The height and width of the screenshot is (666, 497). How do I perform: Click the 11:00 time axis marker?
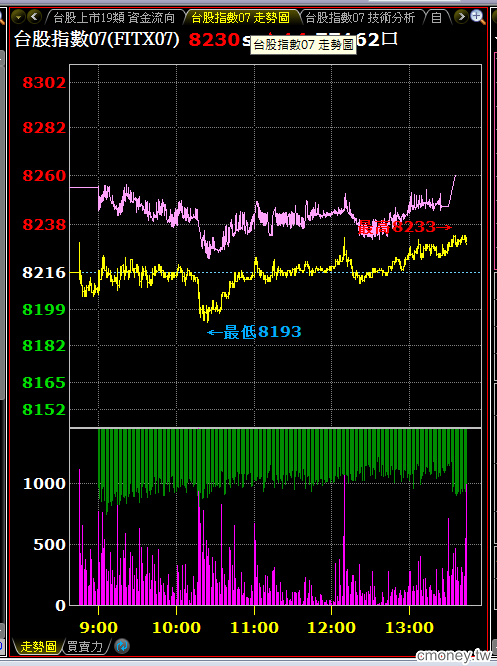tap(254, 627)
